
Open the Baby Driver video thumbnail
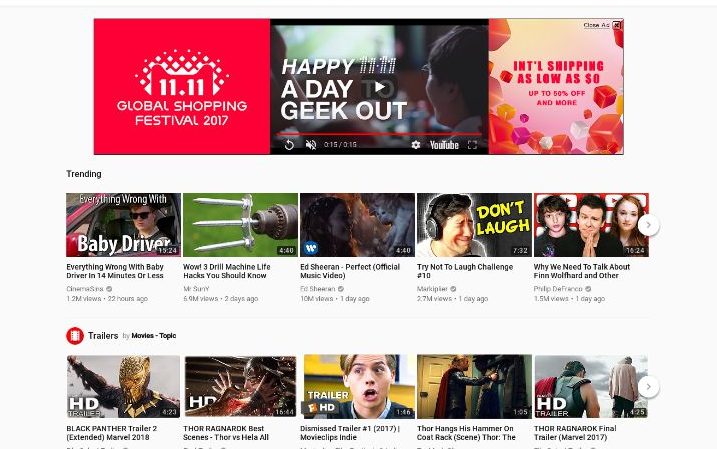pyautogui.click(x=123, y=224)
